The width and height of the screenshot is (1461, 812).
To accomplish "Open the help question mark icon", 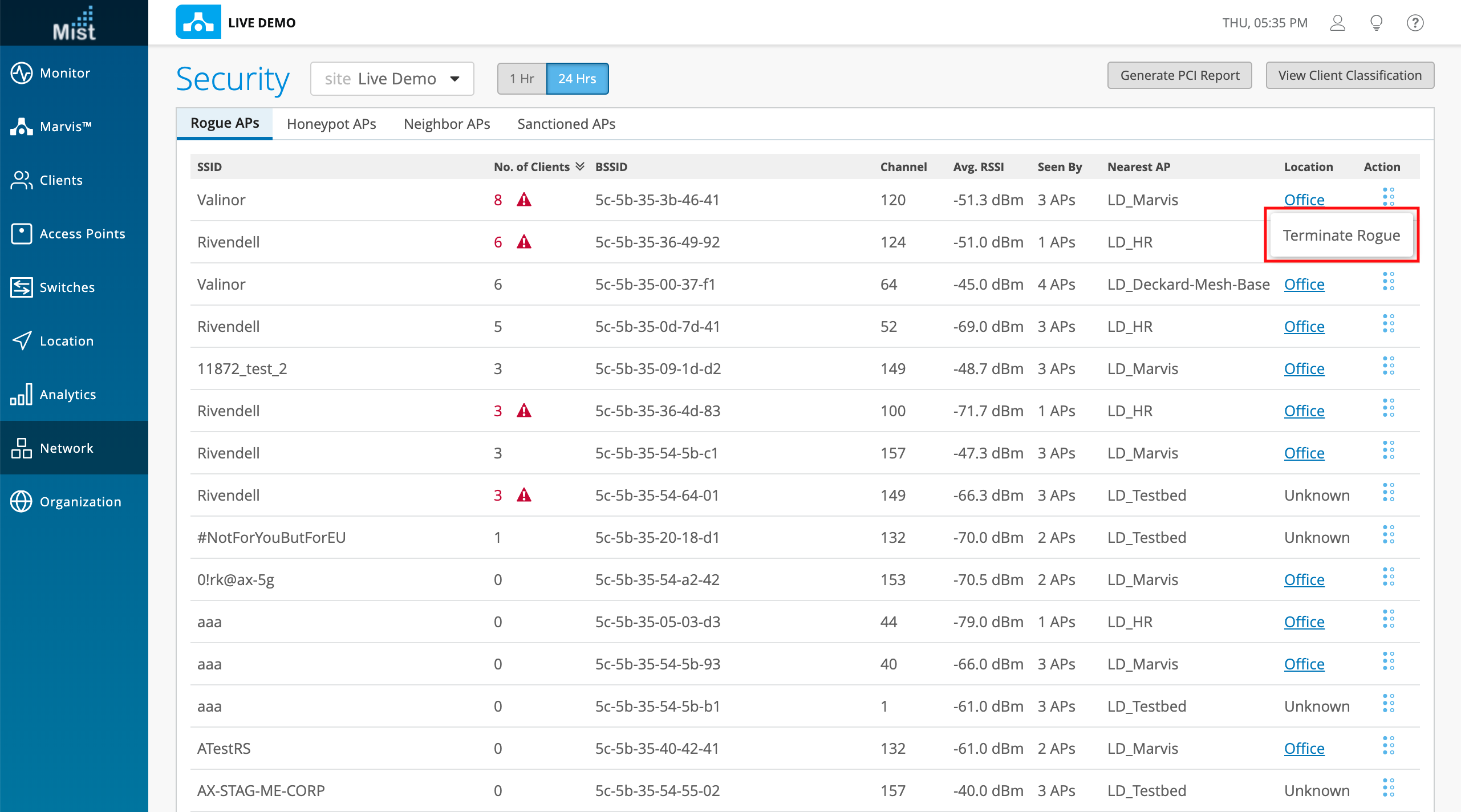I will pos(1415,23).
